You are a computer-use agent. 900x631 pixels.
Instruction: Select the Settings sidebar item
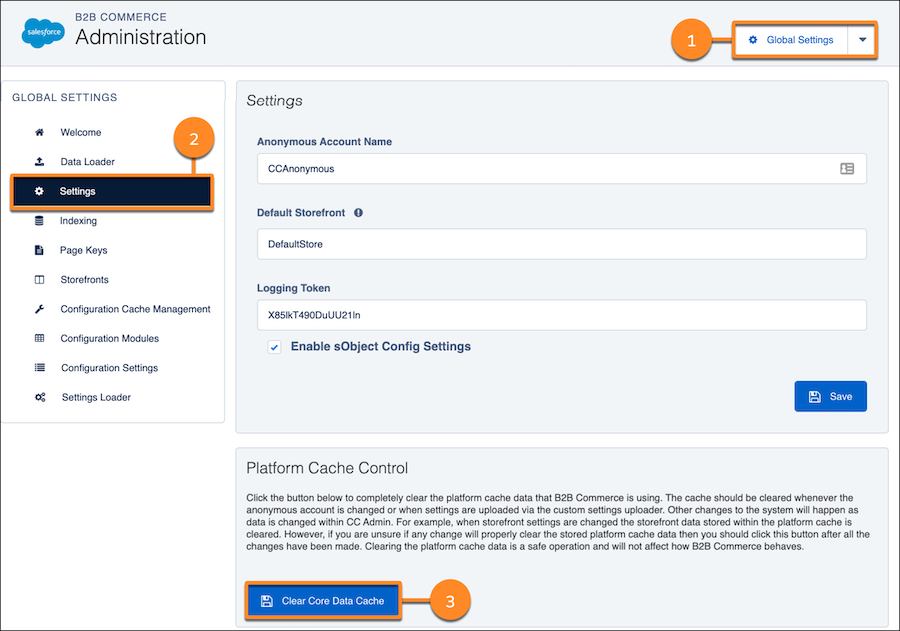click(112, 191)
